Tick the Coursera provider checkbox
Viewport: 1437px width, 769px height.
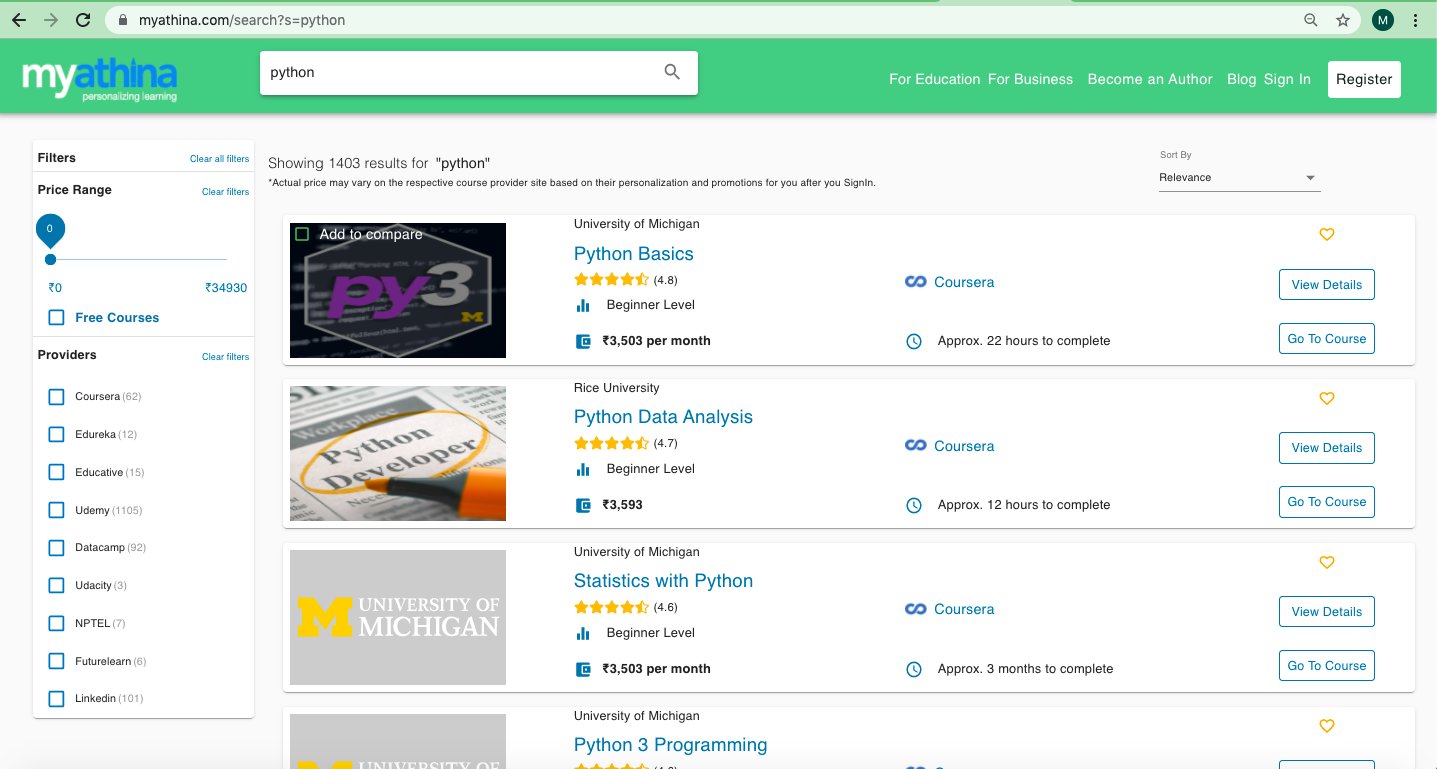coord(57,397)
